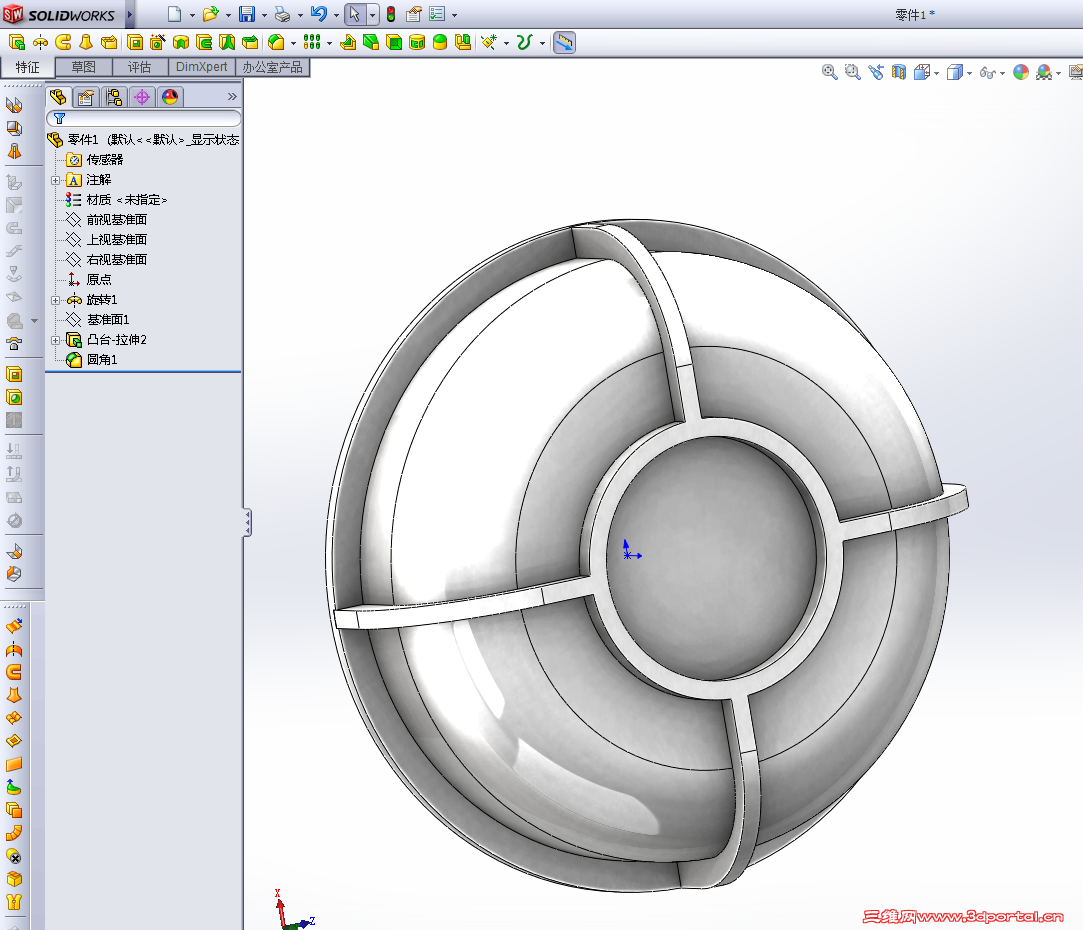The image size is (1083, 930).
Task: Open ConfigurationManager tab icon
Action: pyautogui.click(x=114, y=97)
